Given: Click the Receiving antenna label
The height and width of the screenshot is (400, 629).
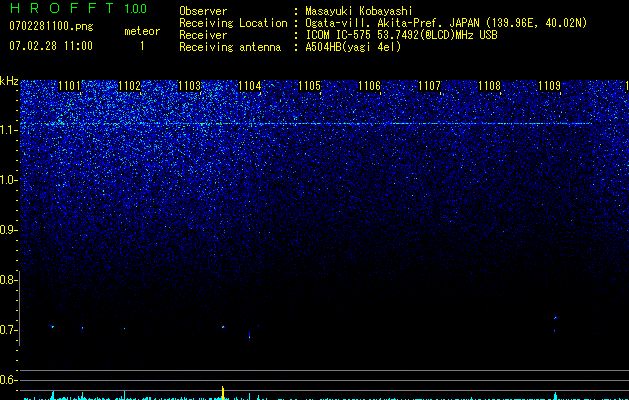Looking at the screenshot, I should (230, 47).
